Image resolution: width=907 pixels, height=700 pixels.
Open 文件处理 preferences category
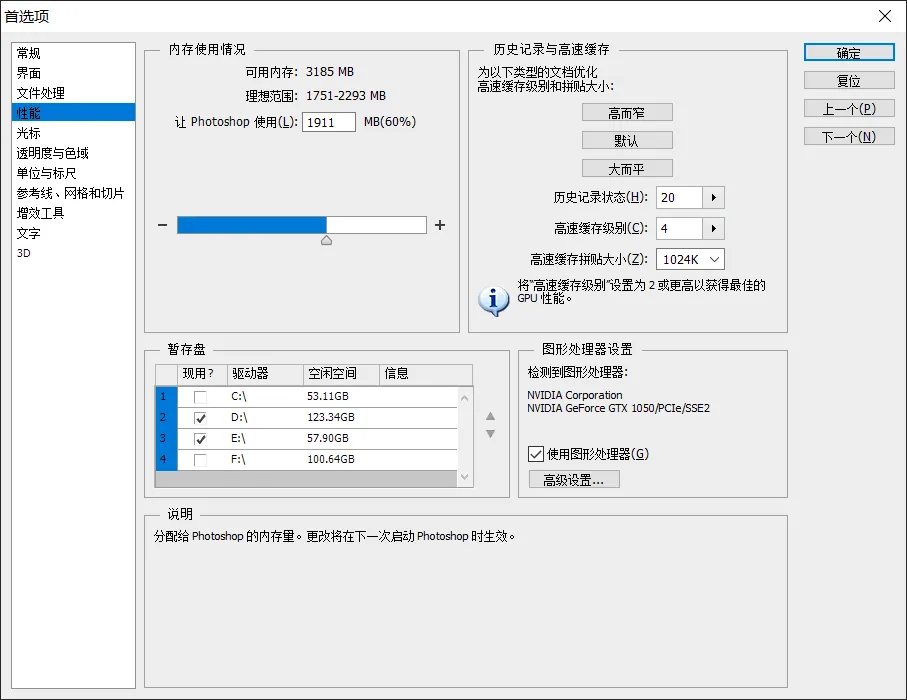pos(41,93)
